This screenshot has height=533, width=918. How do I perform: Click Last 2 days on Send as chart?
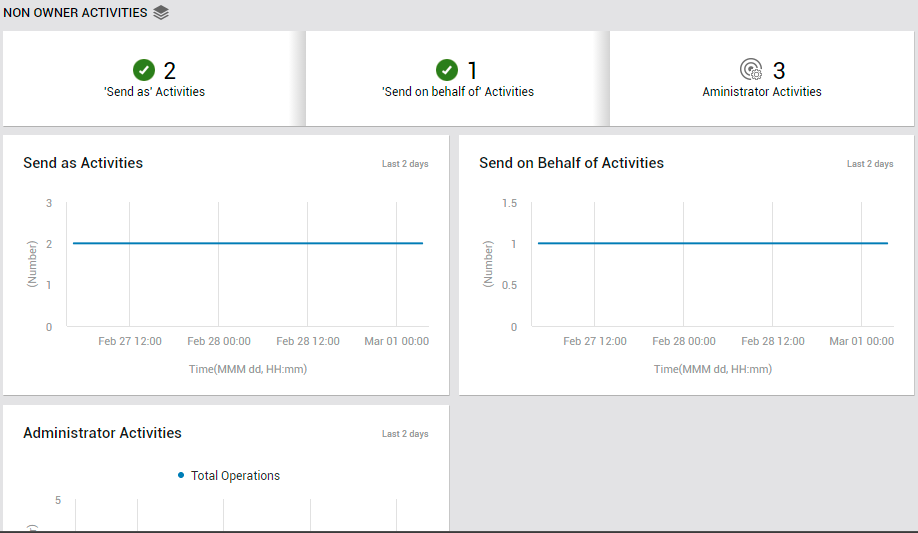(405, 164)
